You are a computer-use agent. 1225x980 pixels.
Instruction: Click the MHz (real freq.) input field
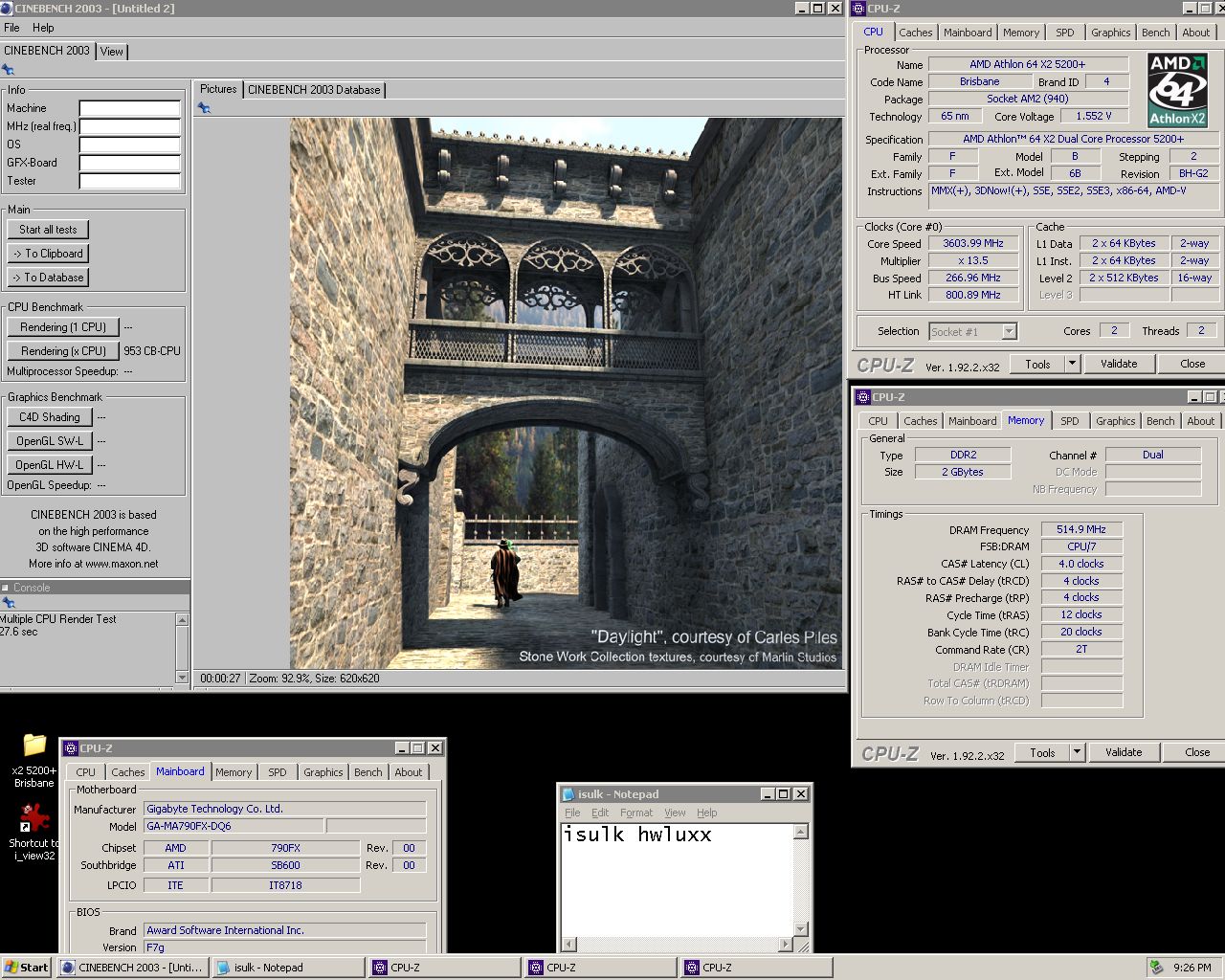(x=130, y=126)
